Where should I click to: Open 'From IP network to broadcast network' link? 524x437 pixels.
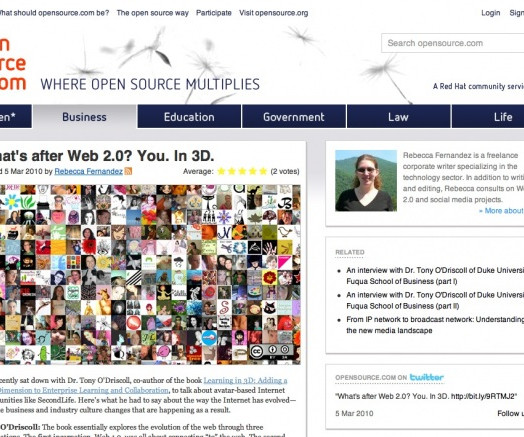click(x=435, y=325)
